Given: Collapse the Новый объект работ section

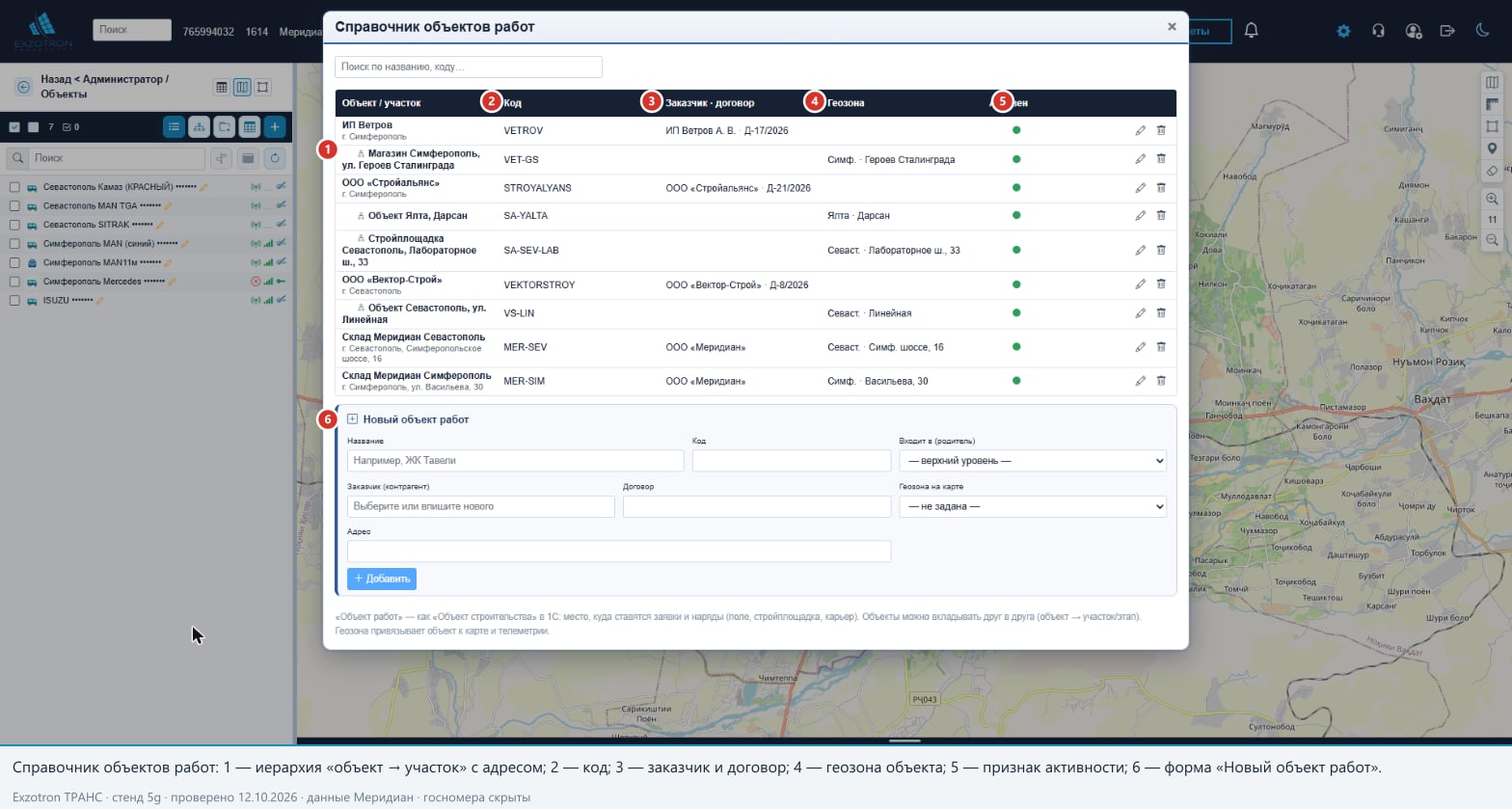Looking at the screenshot, I should pos(352,419).
